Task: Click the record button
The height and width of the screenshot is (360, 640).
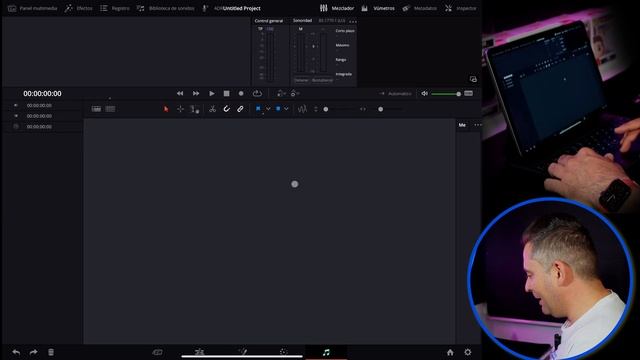Action: 241,93
